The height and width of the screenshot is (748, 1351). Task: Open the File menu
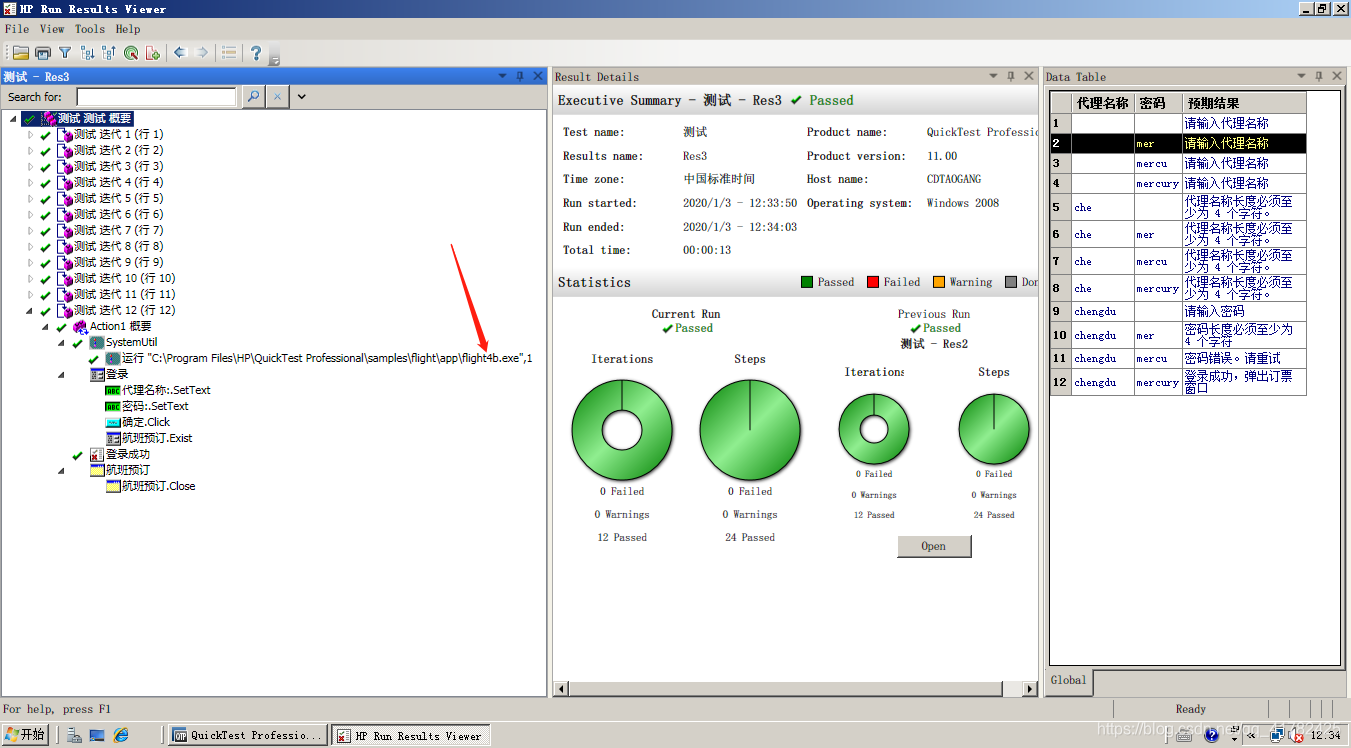(17, 29)
